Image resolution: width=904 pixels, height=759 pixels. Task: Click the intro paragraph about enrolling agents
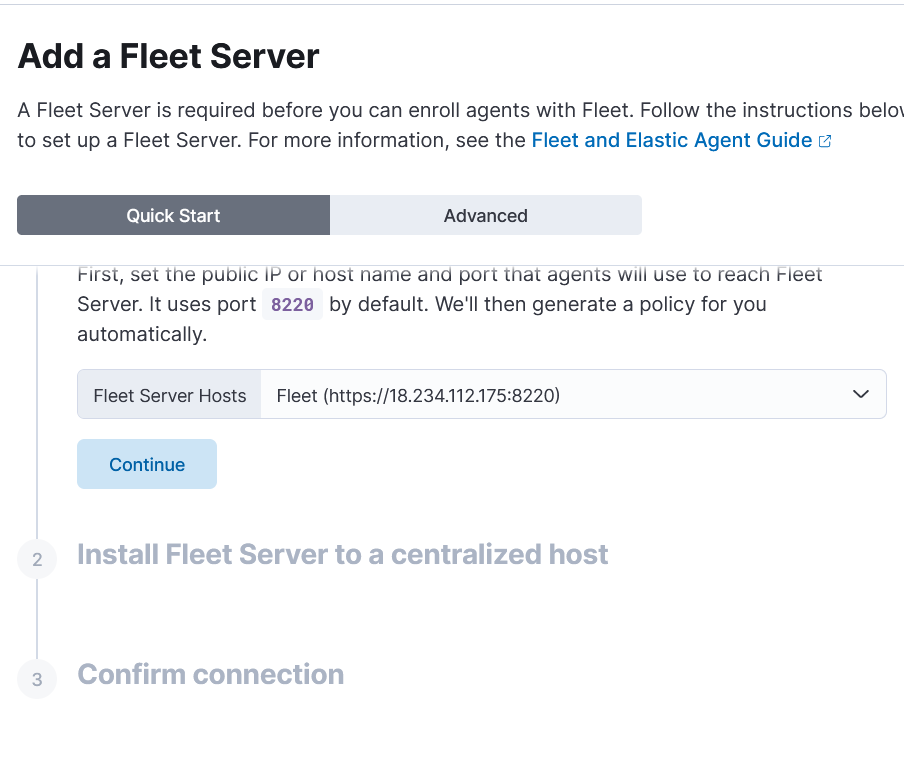click(x=461, y=125)
